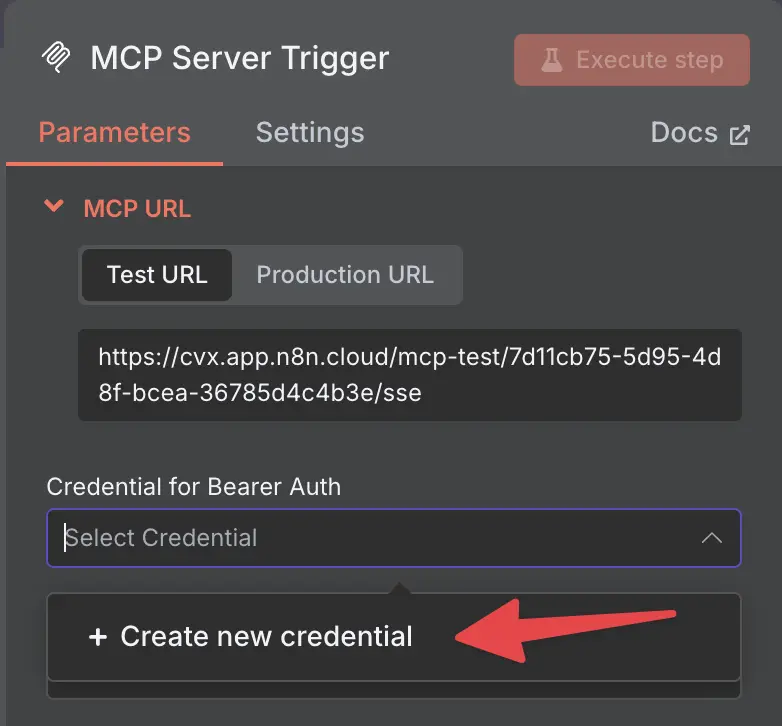
Task: Open the Settings tab
Action: (x=310, y=133)
